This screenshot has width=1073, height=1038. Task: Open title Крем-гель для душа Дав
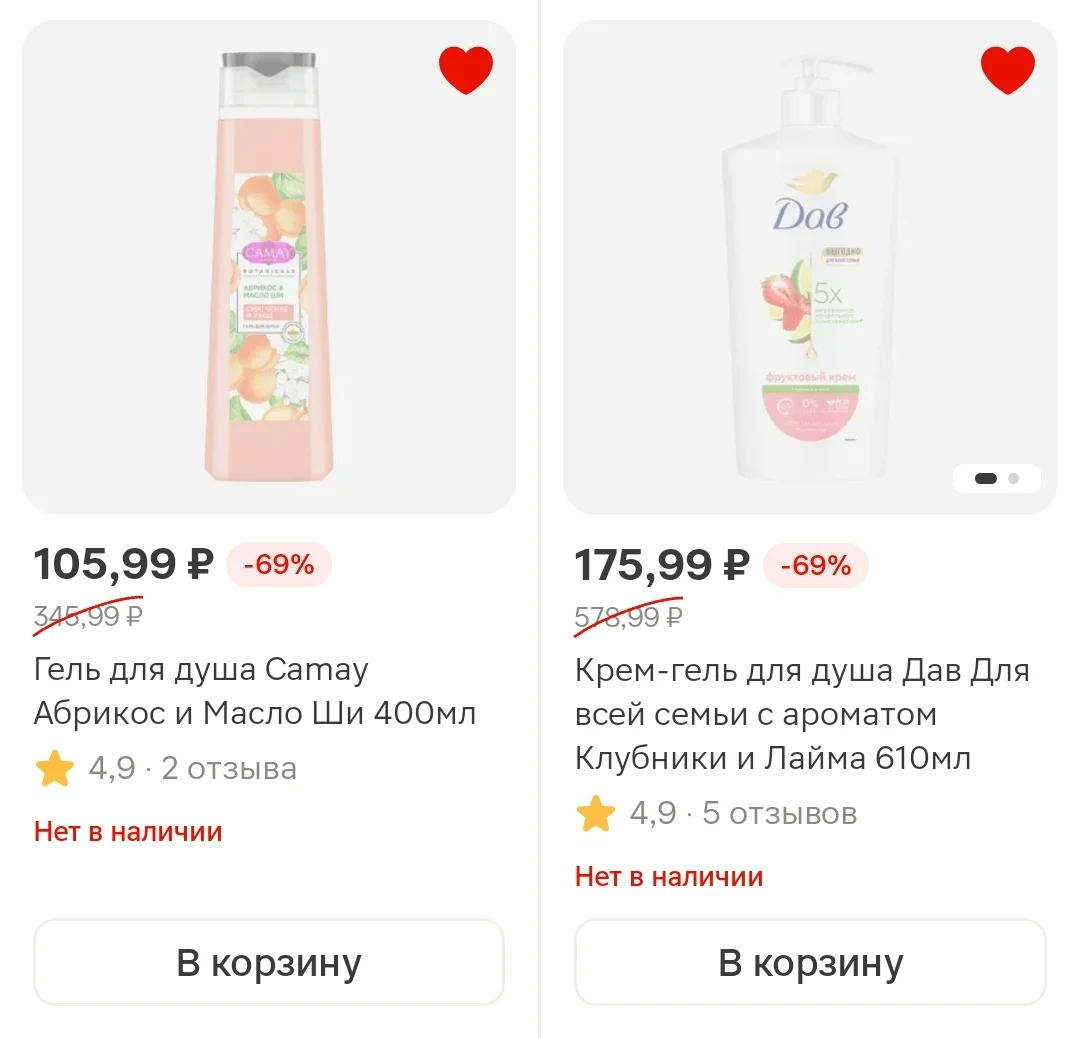[802, 714]
